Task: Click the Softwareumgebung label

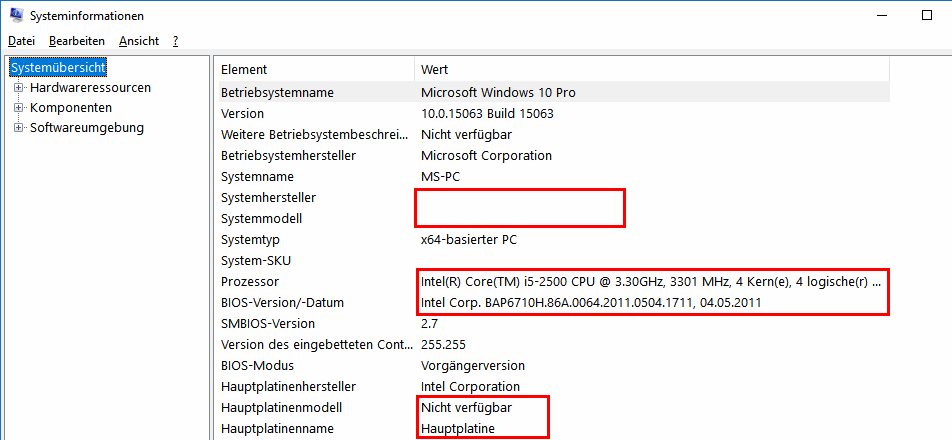Action: pyautogui.click(x=87, y=127)
